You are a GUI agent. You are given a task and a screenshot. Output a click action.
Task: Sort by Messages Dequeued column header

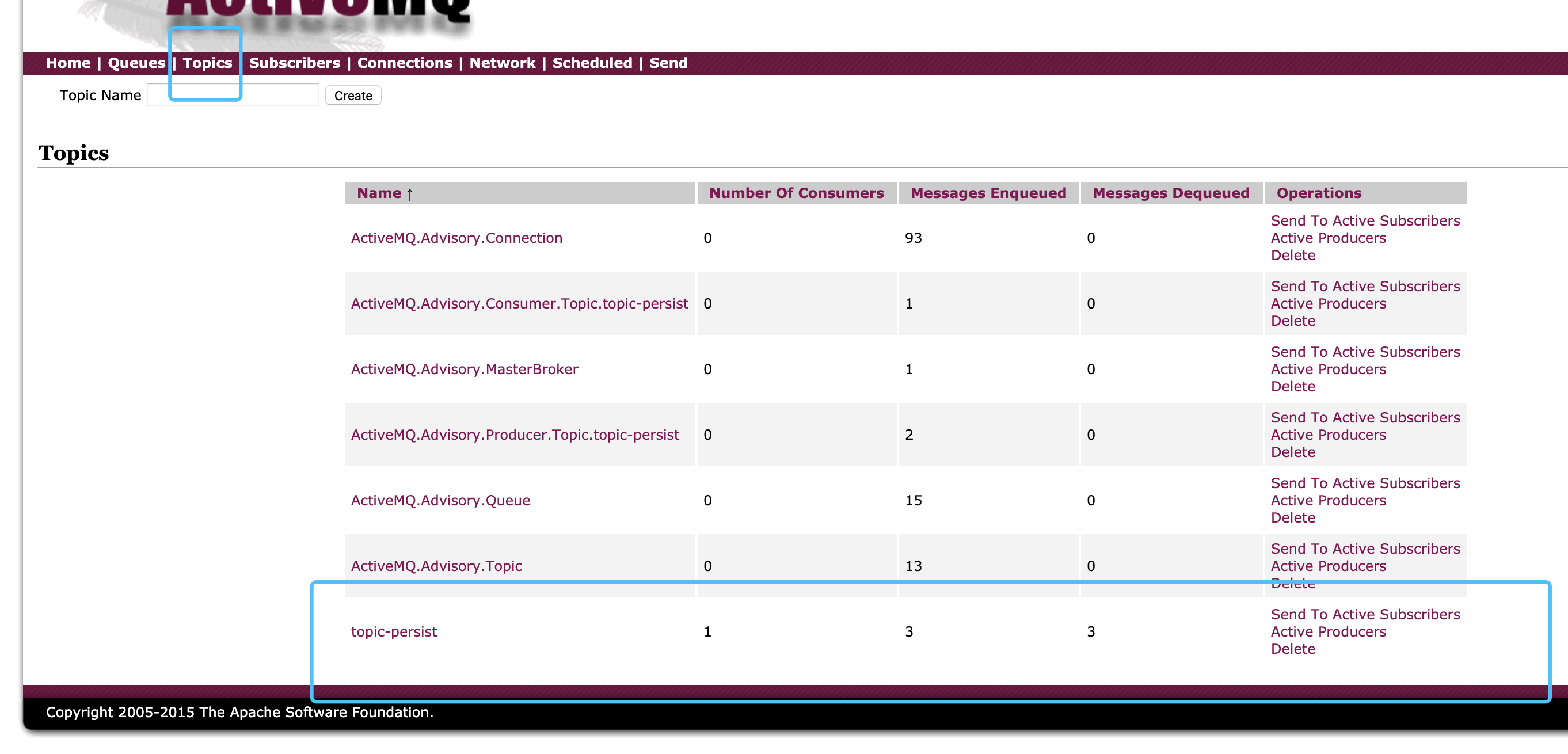click(x=1170, y=193)
